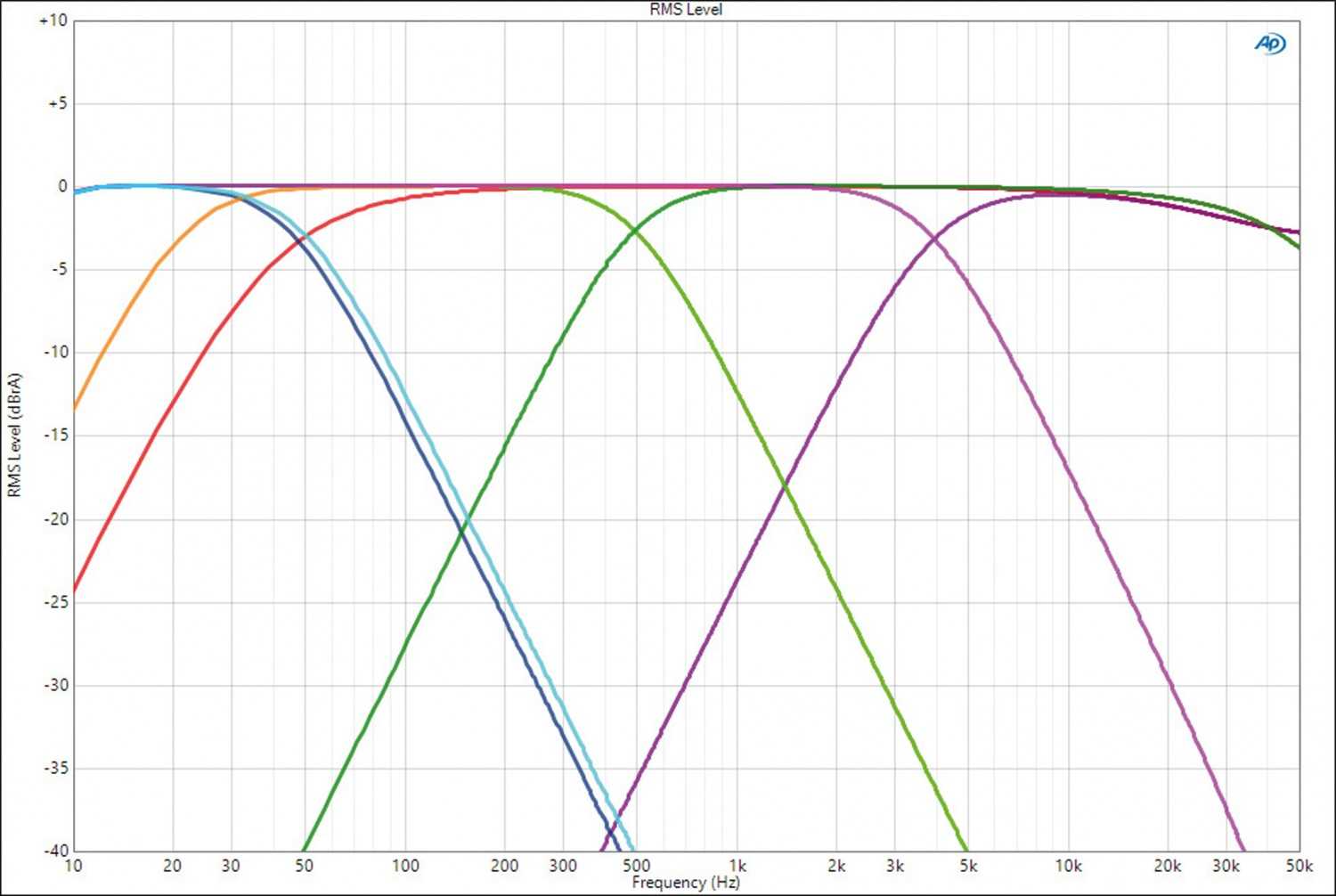Select the 'Frequency (Hz)' axis label

[x=686, y=882]
